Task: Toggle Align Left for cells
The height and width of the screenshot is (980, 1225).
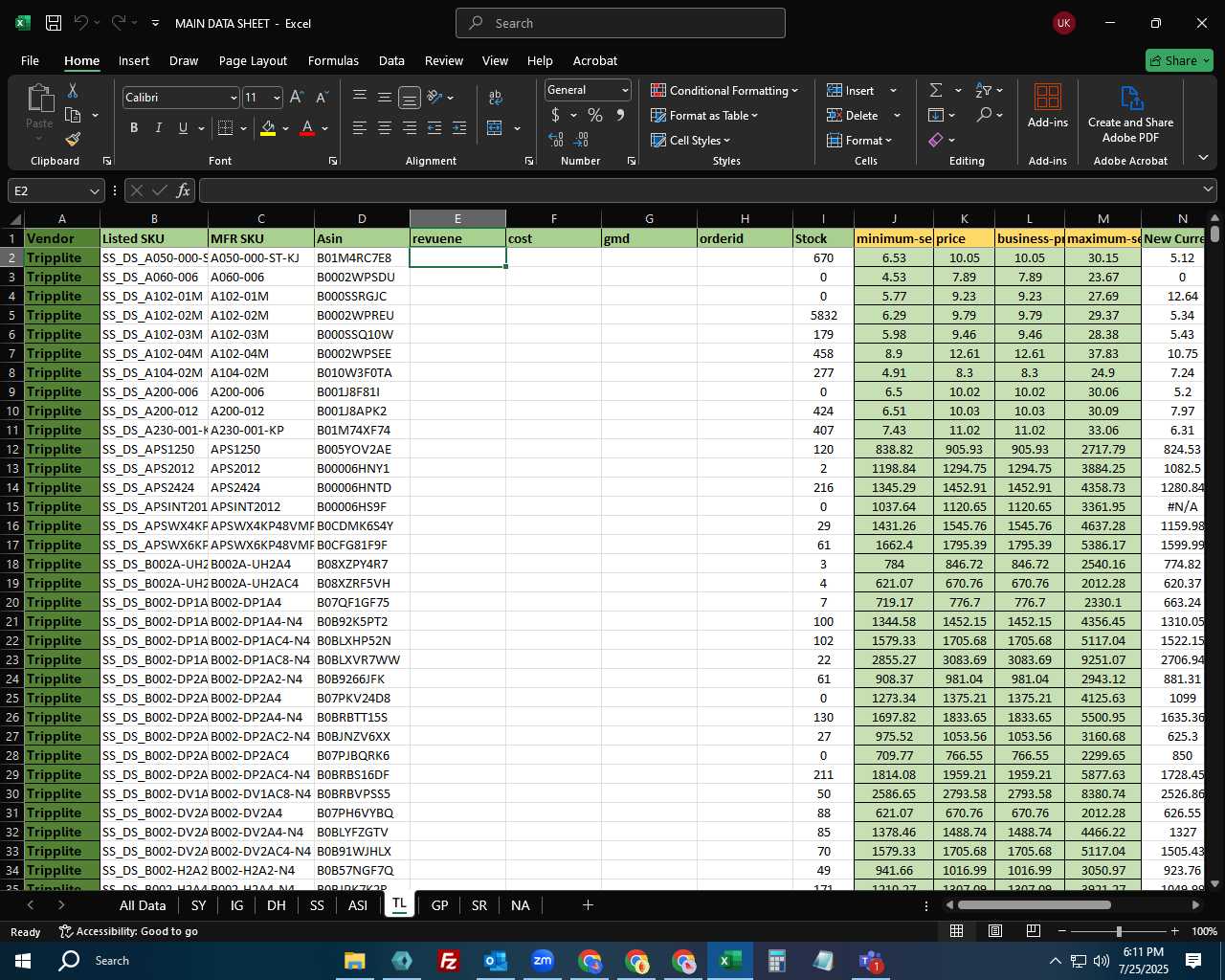Action: pos(360,127)
